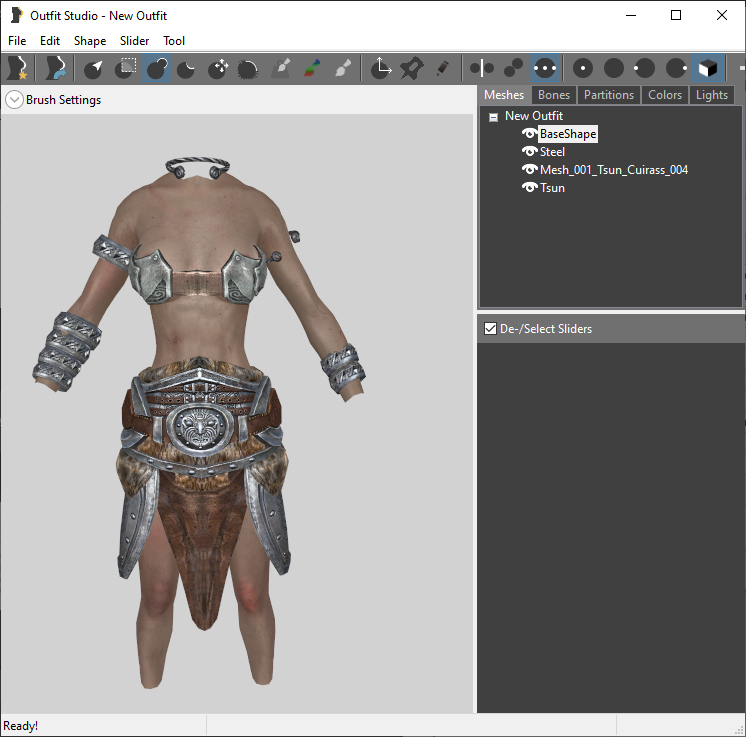This screenshot has height=737, width=746.
Task: Expand the Brush Settings chevron
Action: [x=14, y=99]
